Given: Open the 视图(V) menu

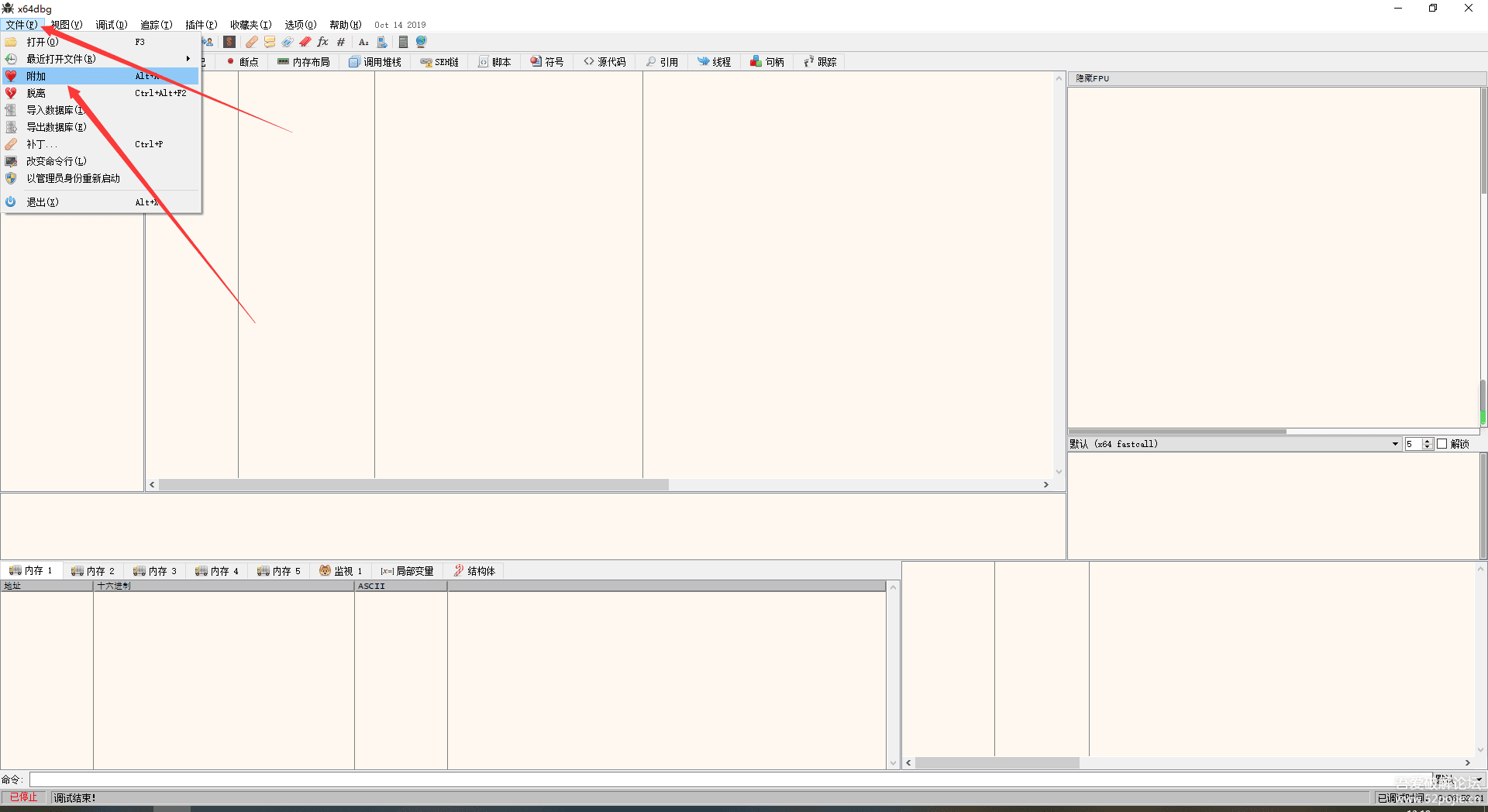Looking at the screenshot, I should [66, 25].
